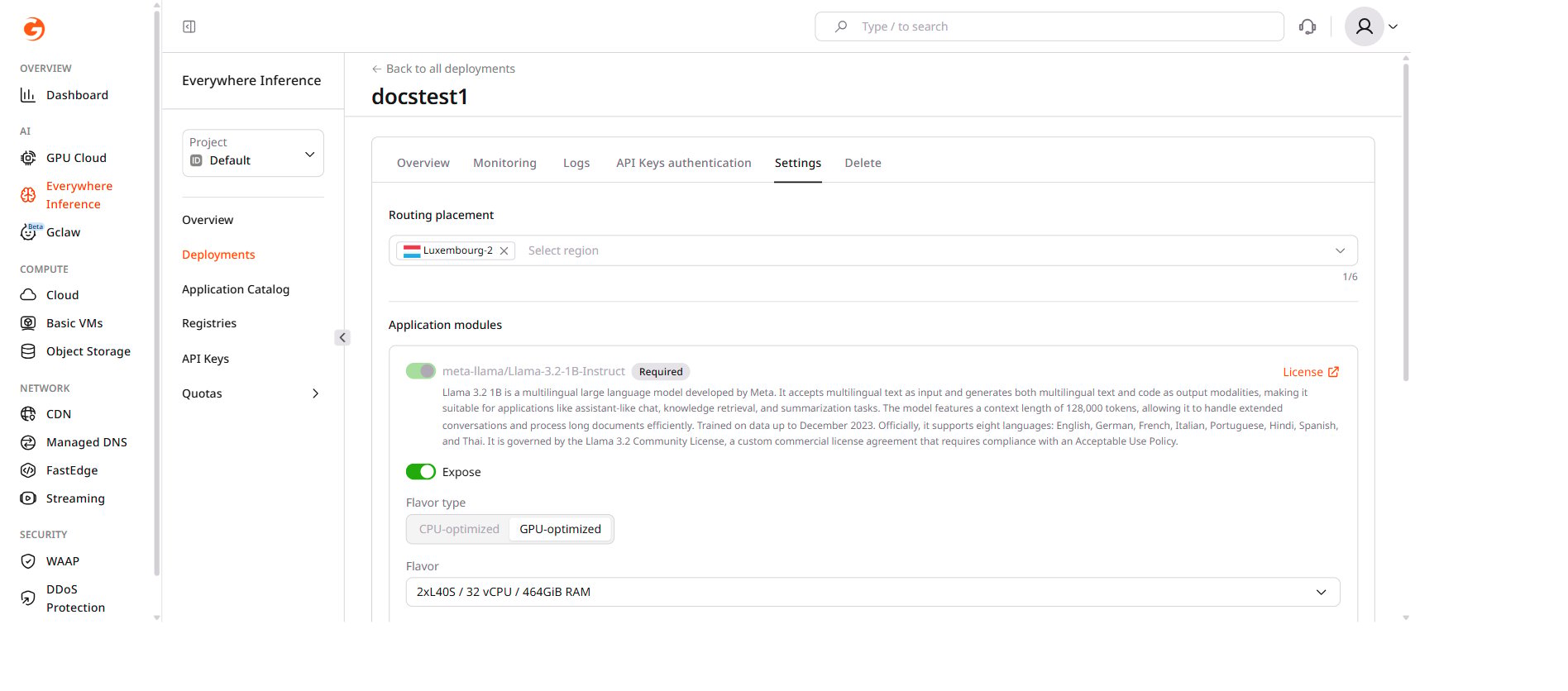Screen dimensions: 1568x691
Task: Open CDN globe icon
Action: 28,414
